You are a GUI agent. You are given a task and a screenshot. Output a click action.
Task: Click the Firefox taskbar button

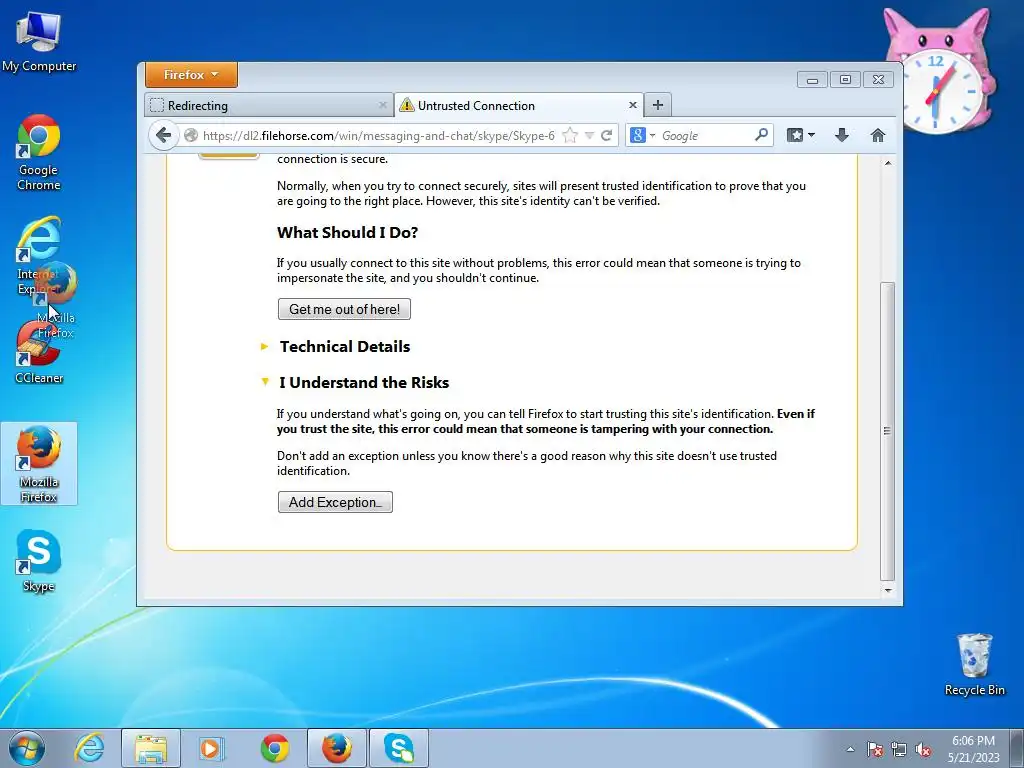[x=336, y=748]
